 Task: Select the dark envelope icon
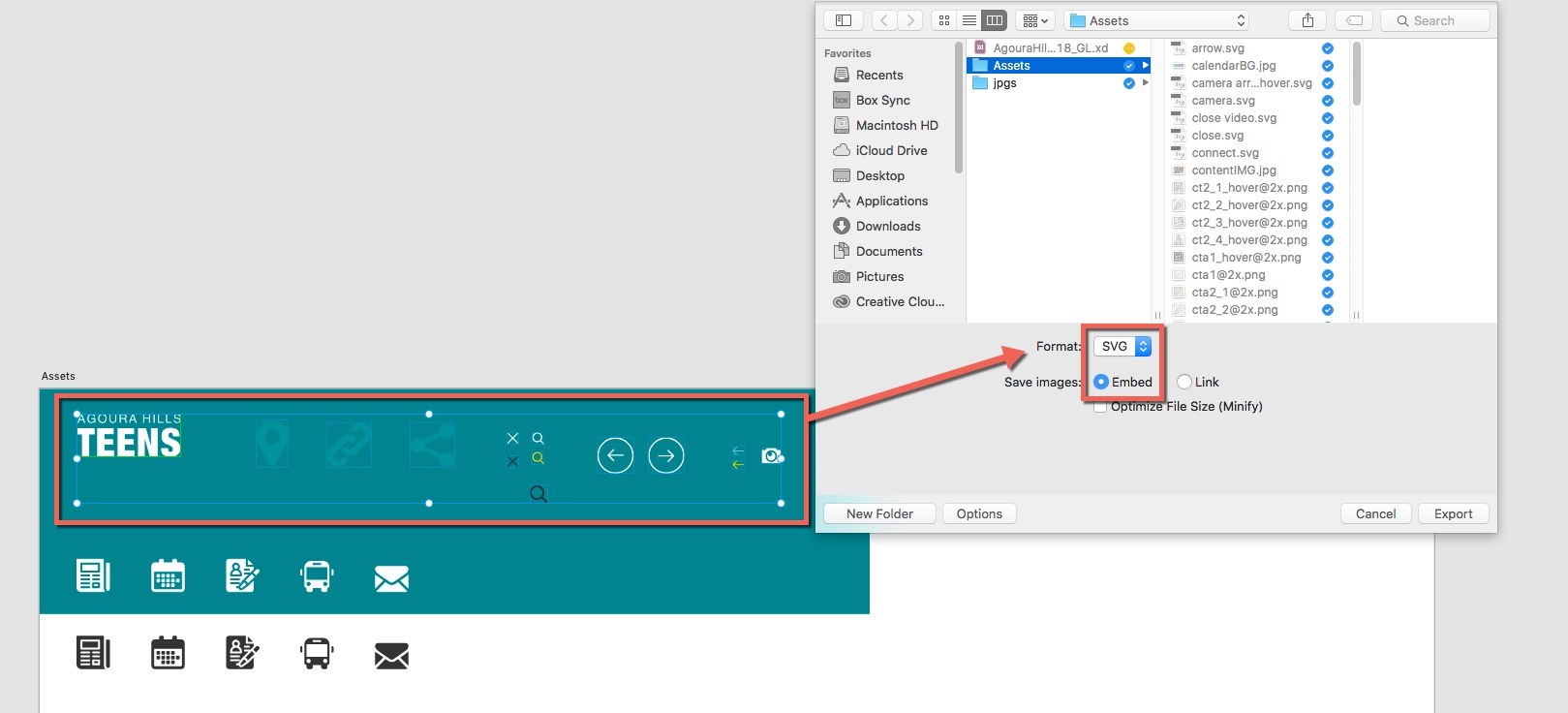click(391, 657)
